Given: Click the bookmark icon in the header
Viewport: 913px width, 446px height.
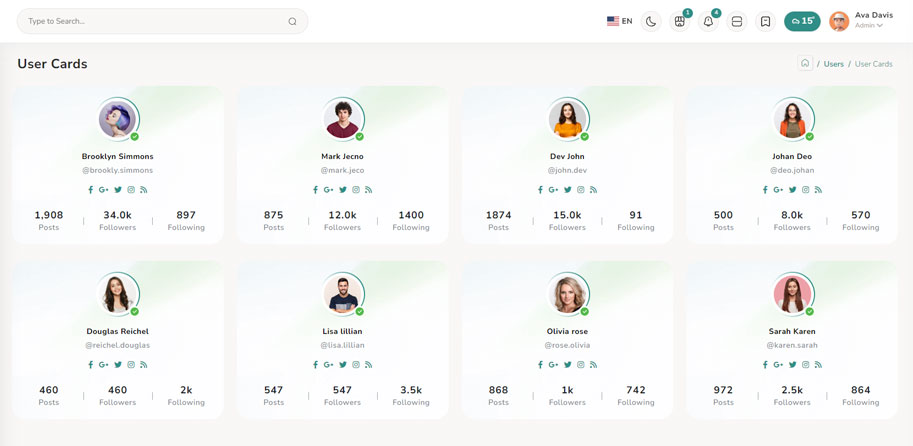Looking at the screenshot, I should [x=765, y=21].
